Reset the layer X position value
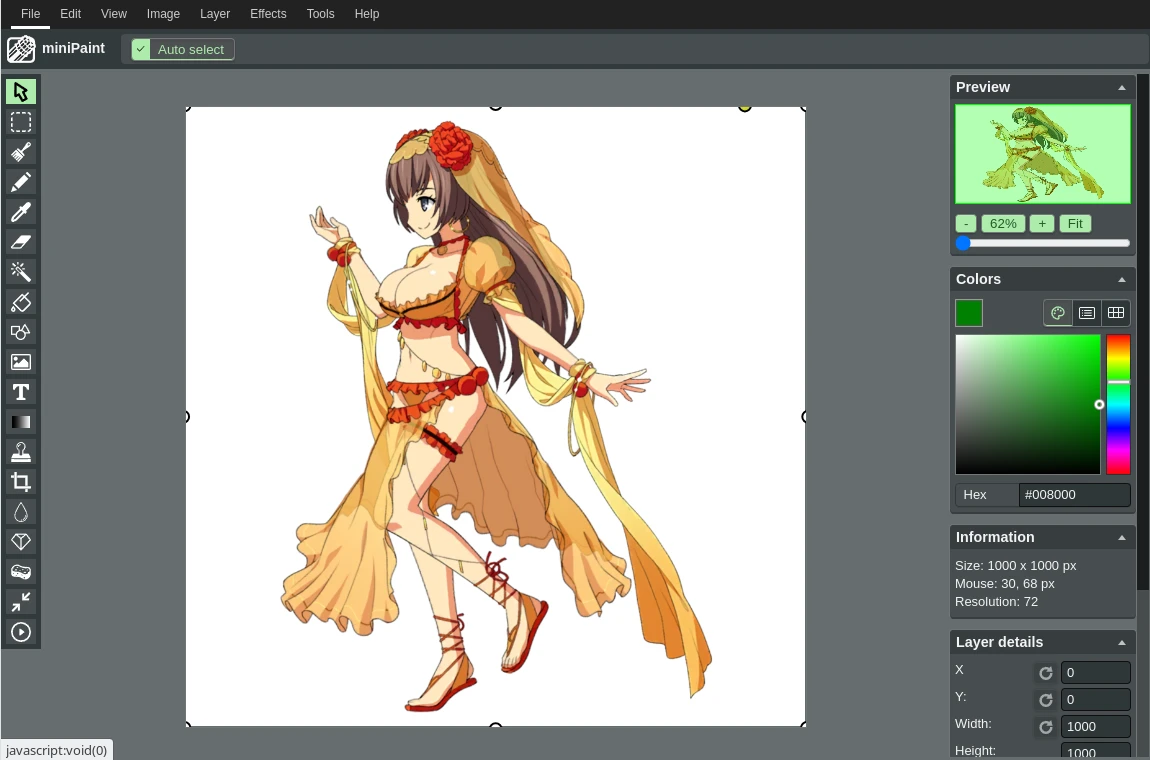Image resolution: width=1150 pixels, height=760 pixels. [1046, 673]
